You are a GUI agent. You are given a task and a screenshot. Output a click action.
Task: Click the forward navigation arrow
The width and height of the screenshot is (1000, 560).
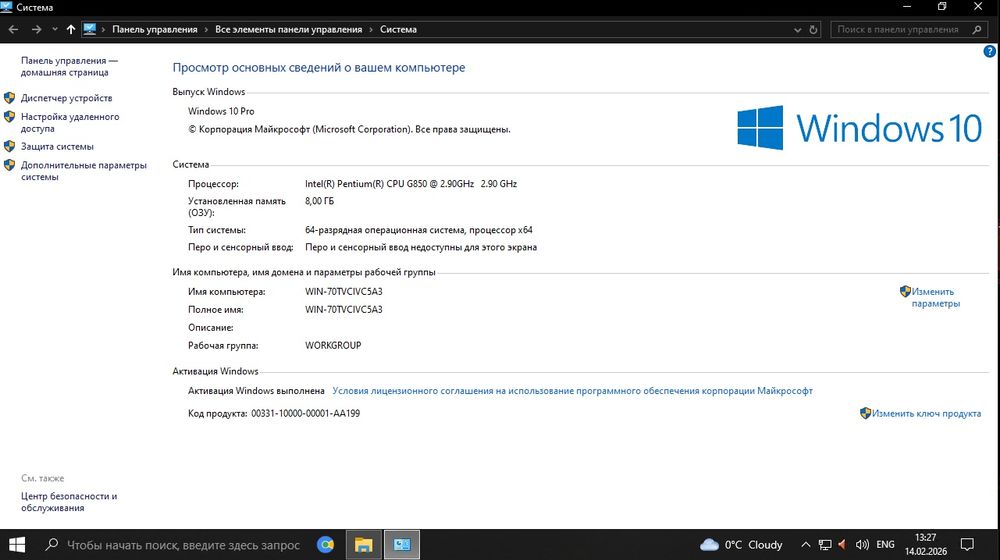tap(36, 29)
